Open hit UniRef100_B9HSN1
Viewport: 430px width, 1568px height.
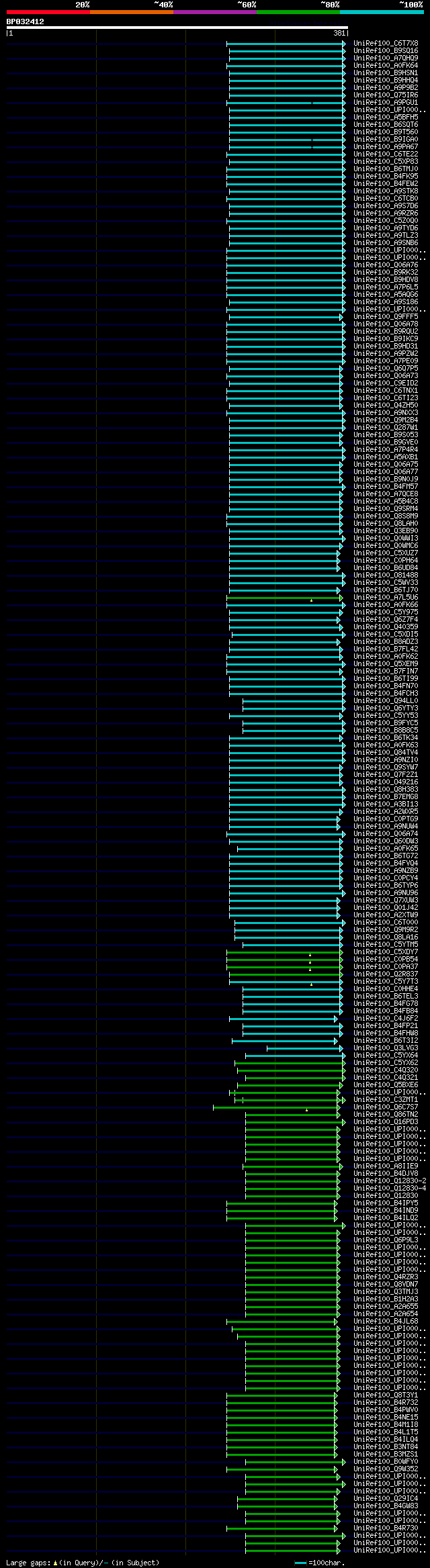pyautogui.click(x=386, y=73)
